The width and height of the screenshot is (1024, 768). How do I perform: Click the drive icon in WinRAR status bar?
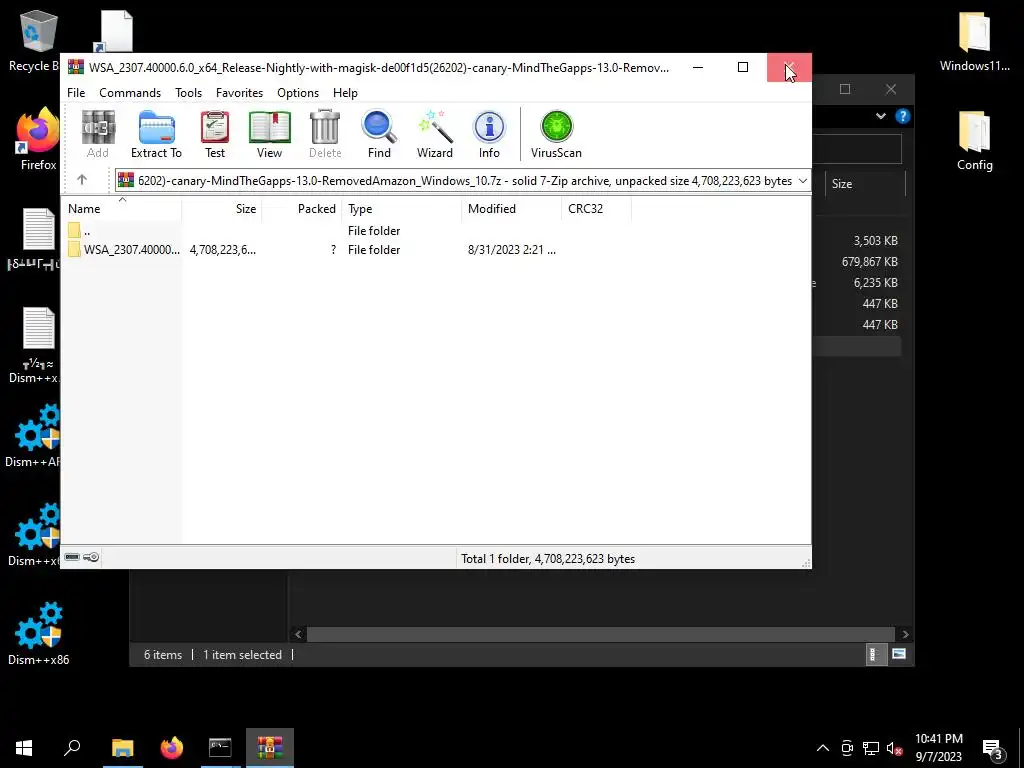pyautogui.click(x=72, y=557)
